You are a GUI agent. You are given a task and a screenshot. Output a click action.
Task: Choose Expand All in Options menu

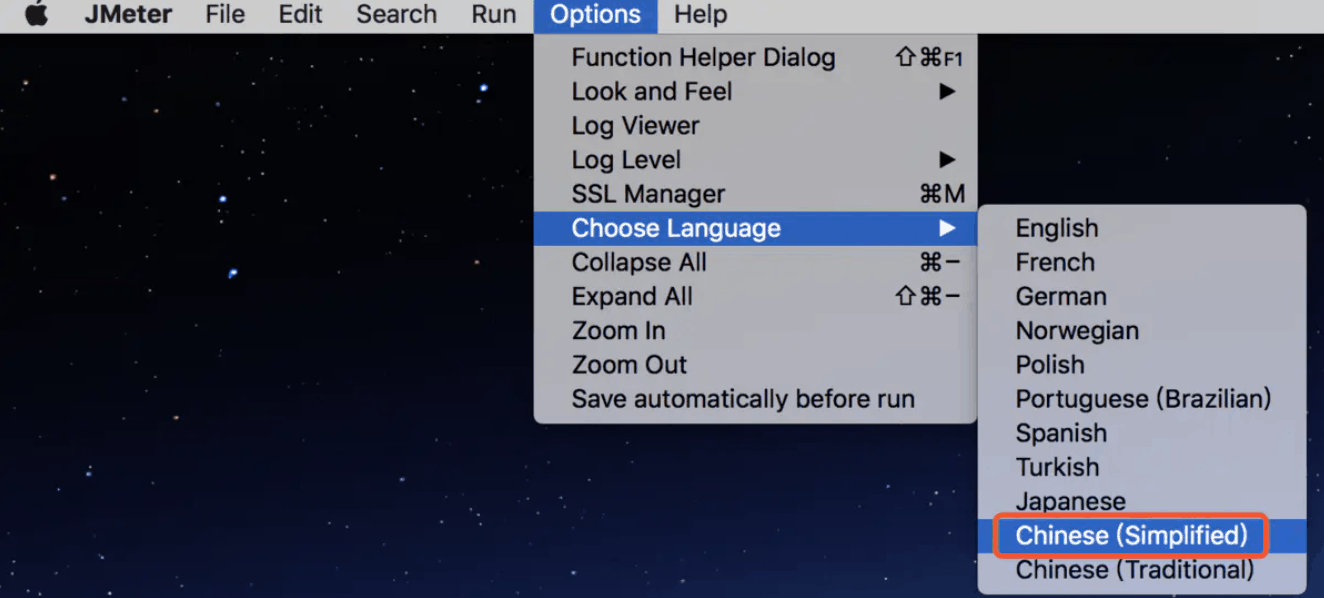755,297
